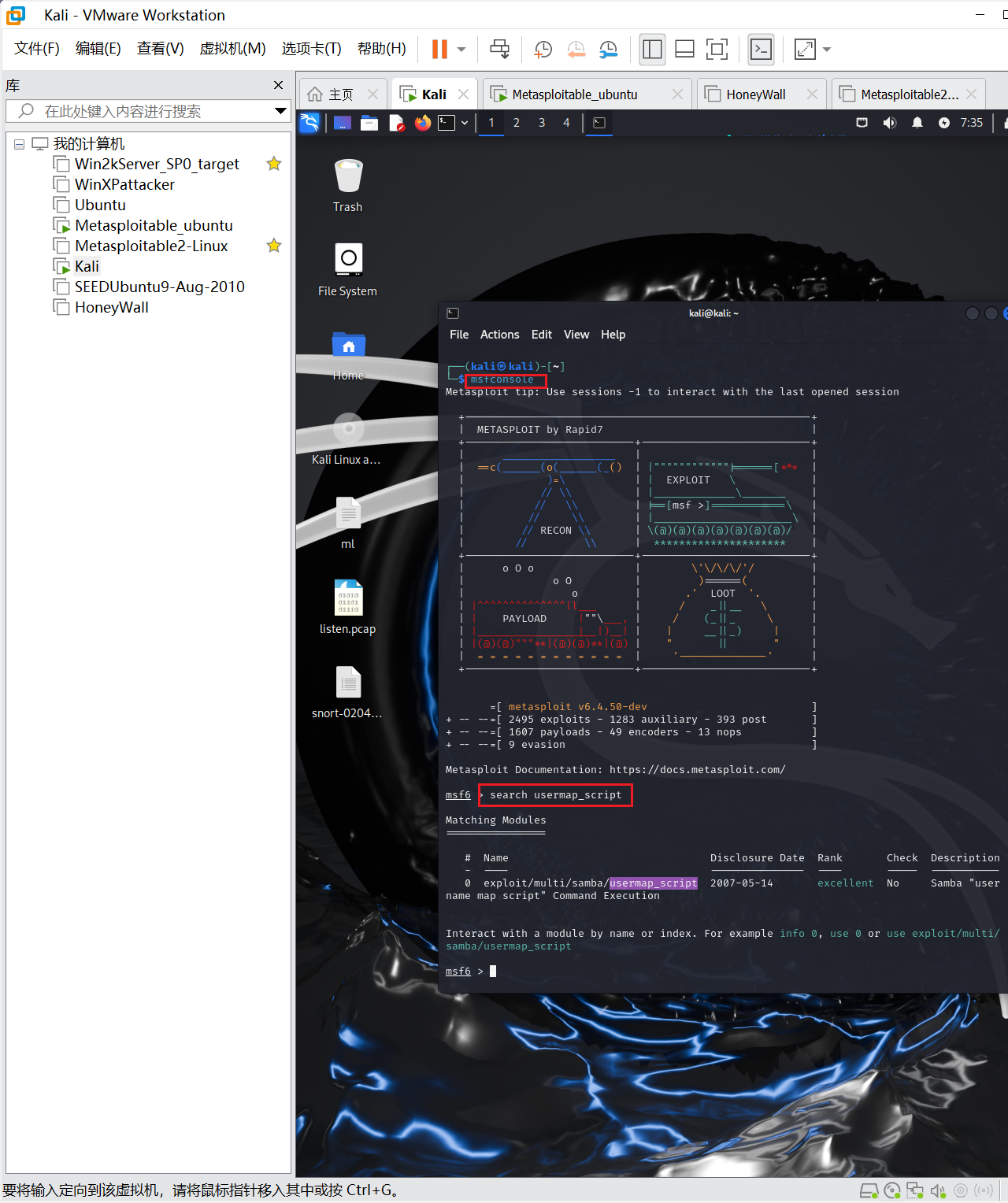Click the network connection tray icon
Screen dimensions: 1008x1203
click(x=862, y=123)
